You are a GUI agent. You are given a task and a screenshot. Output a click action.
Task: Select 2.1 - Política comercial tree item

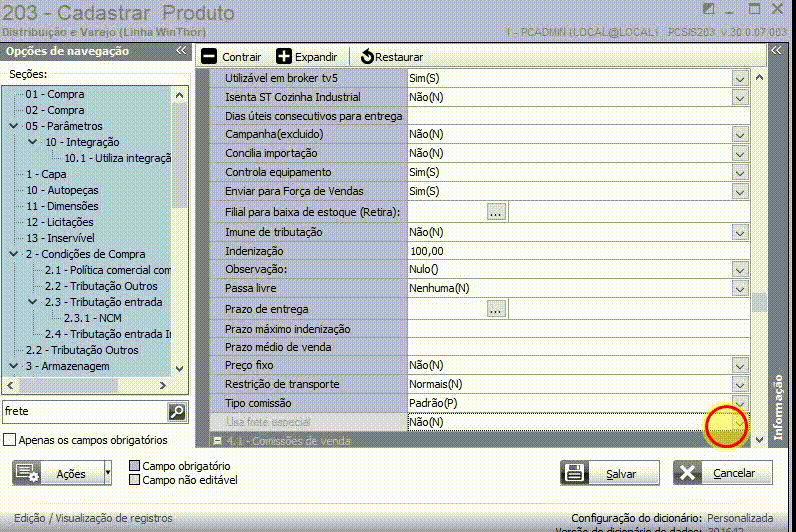click(108, 270)
